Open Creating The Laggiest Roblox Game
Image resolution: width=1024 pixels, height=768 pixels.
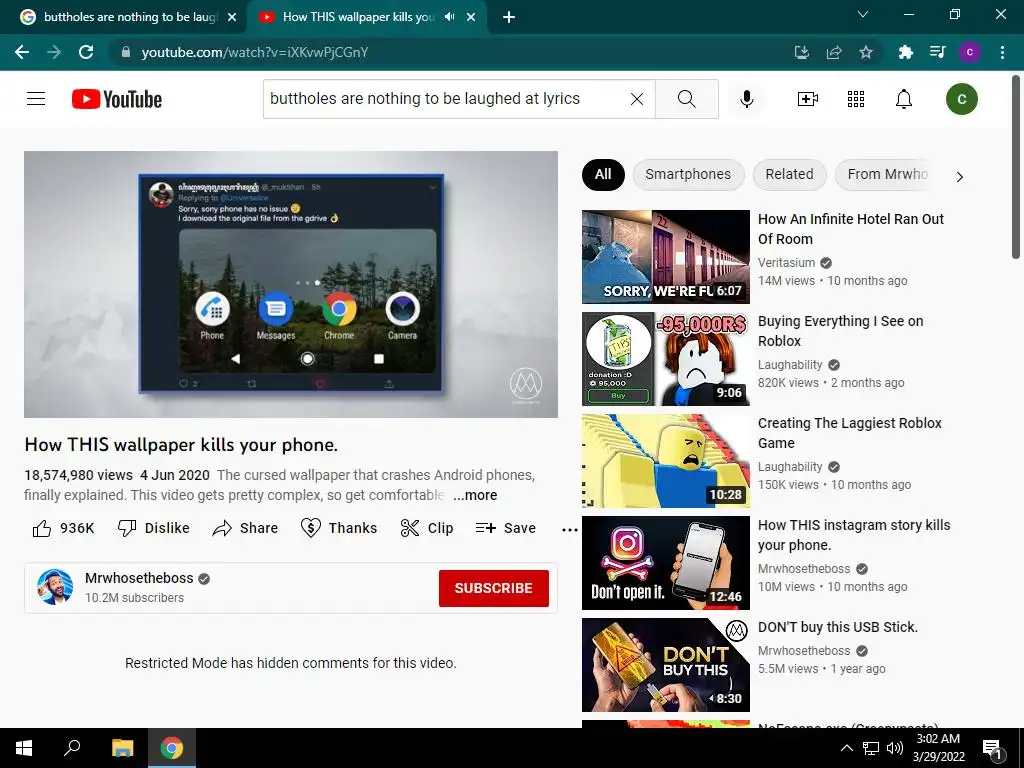tap(850, 432)
